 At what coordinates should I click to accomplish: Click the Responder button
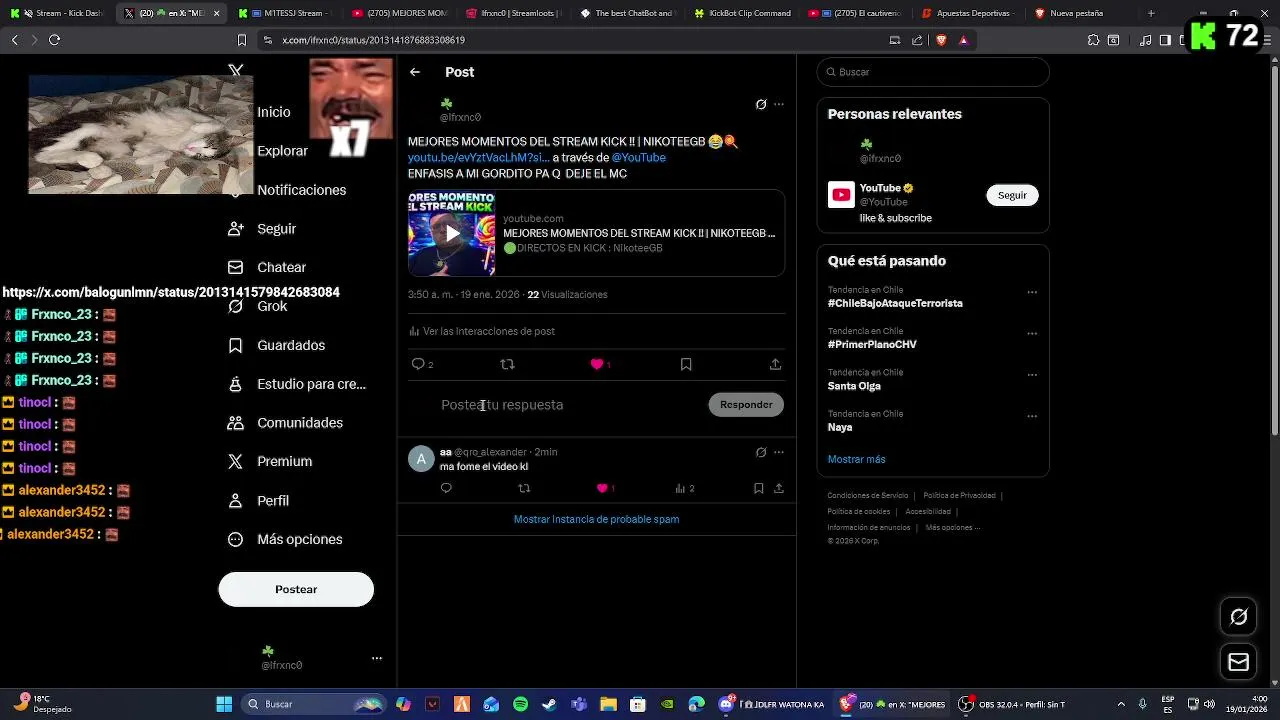click(746, 405)
